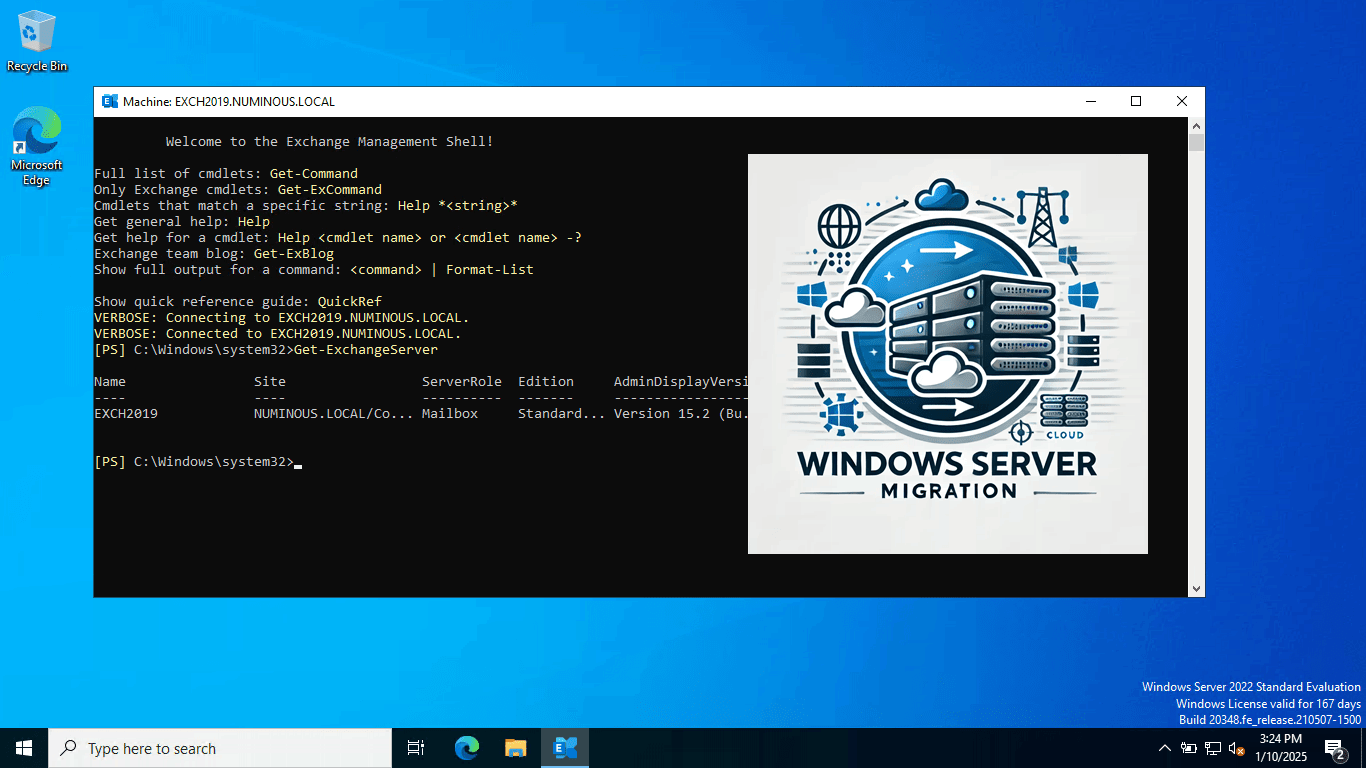Click the taskbar search box
This screenshot has width=1366, height=768.
click(x=220, y=748)
